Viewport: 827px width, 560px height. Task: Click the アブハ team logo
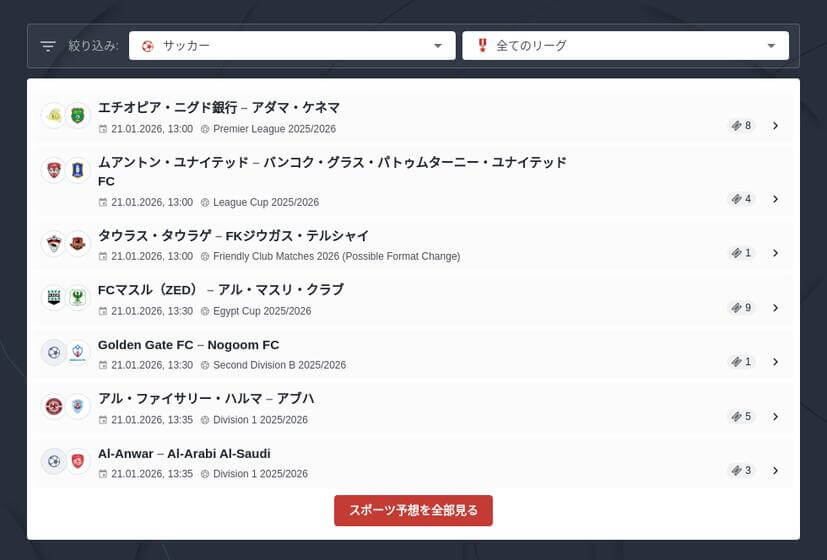coord(78,407)
